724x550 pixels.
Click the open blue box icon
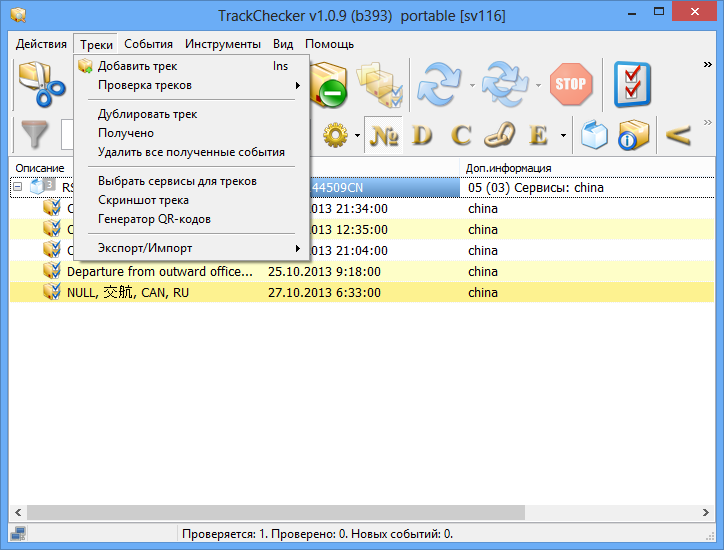[x=595, y=135]
